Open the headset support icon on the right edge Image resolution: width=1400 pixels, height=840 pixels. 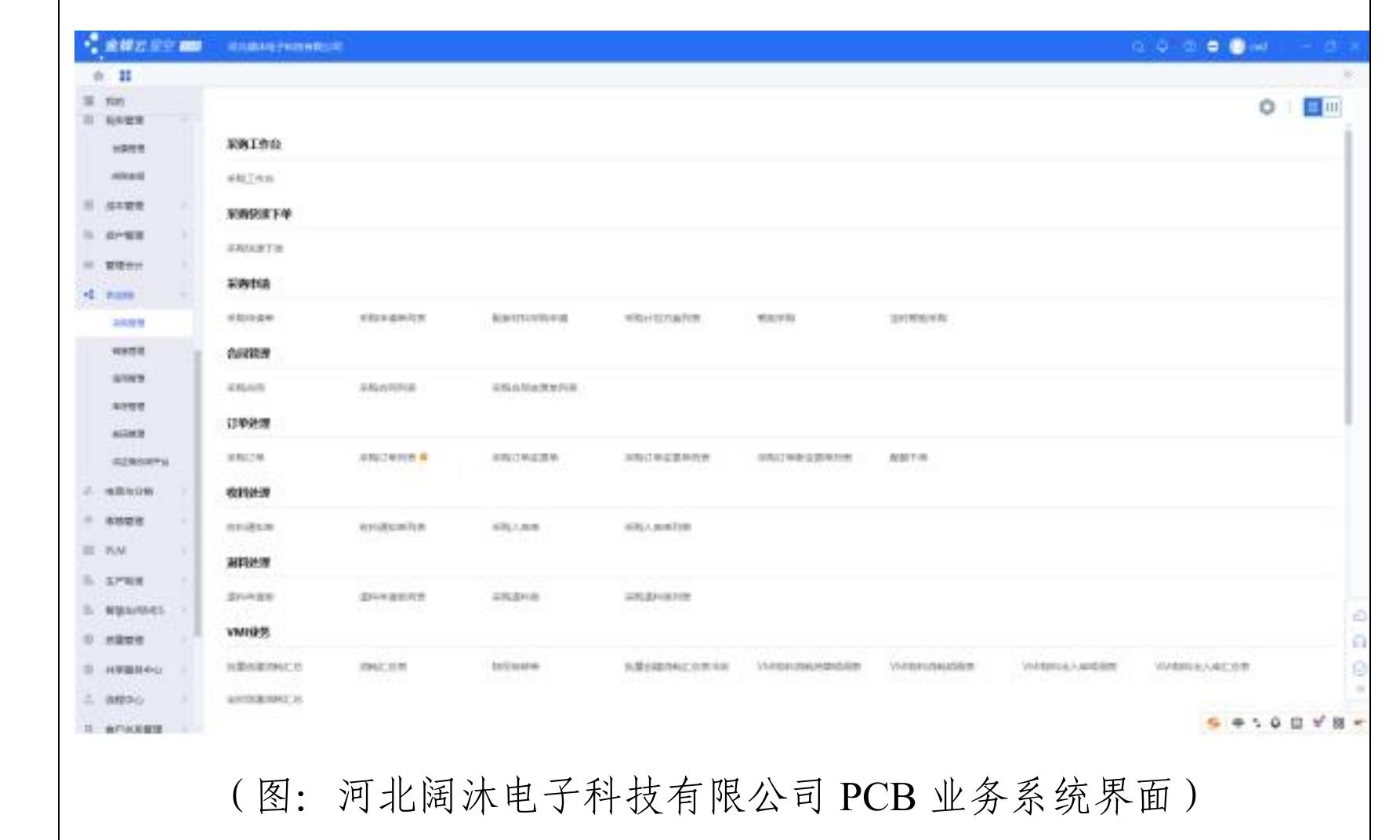pyautogui.click(x=1360, y=643)
